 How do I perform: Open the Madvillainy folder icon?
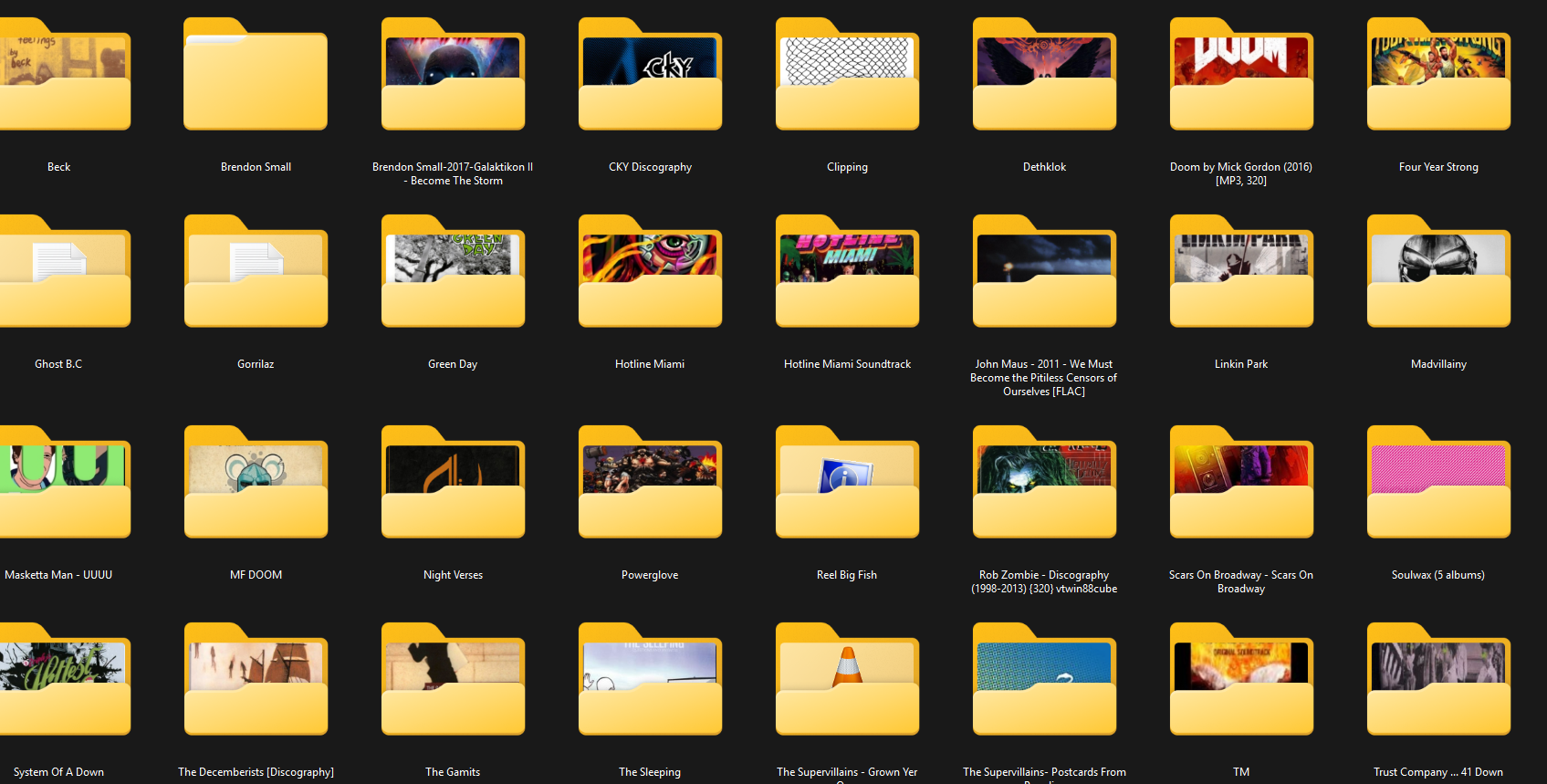(x=1438, y=271)
